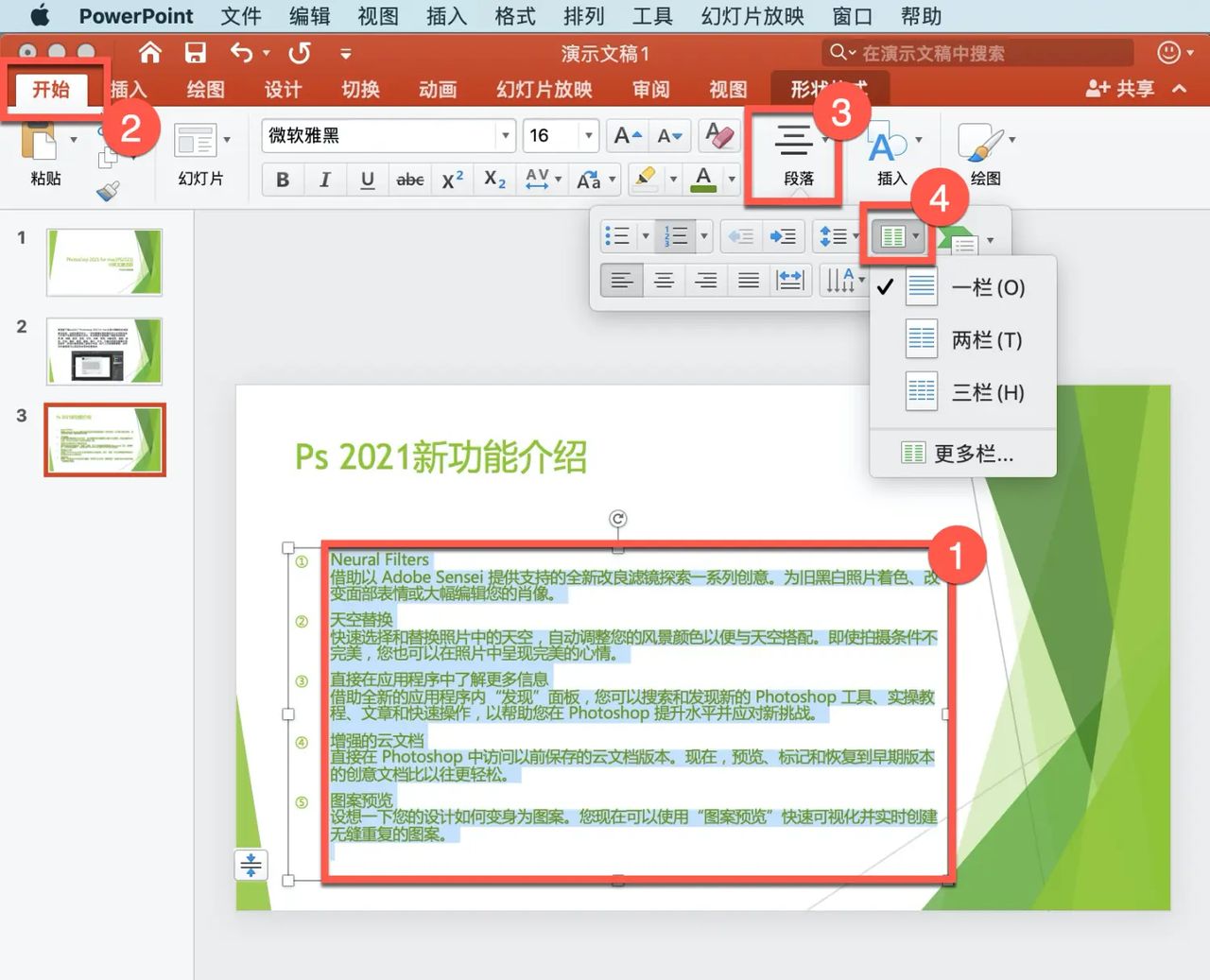Toggle strikethrough abc formatting

point(409,180)
